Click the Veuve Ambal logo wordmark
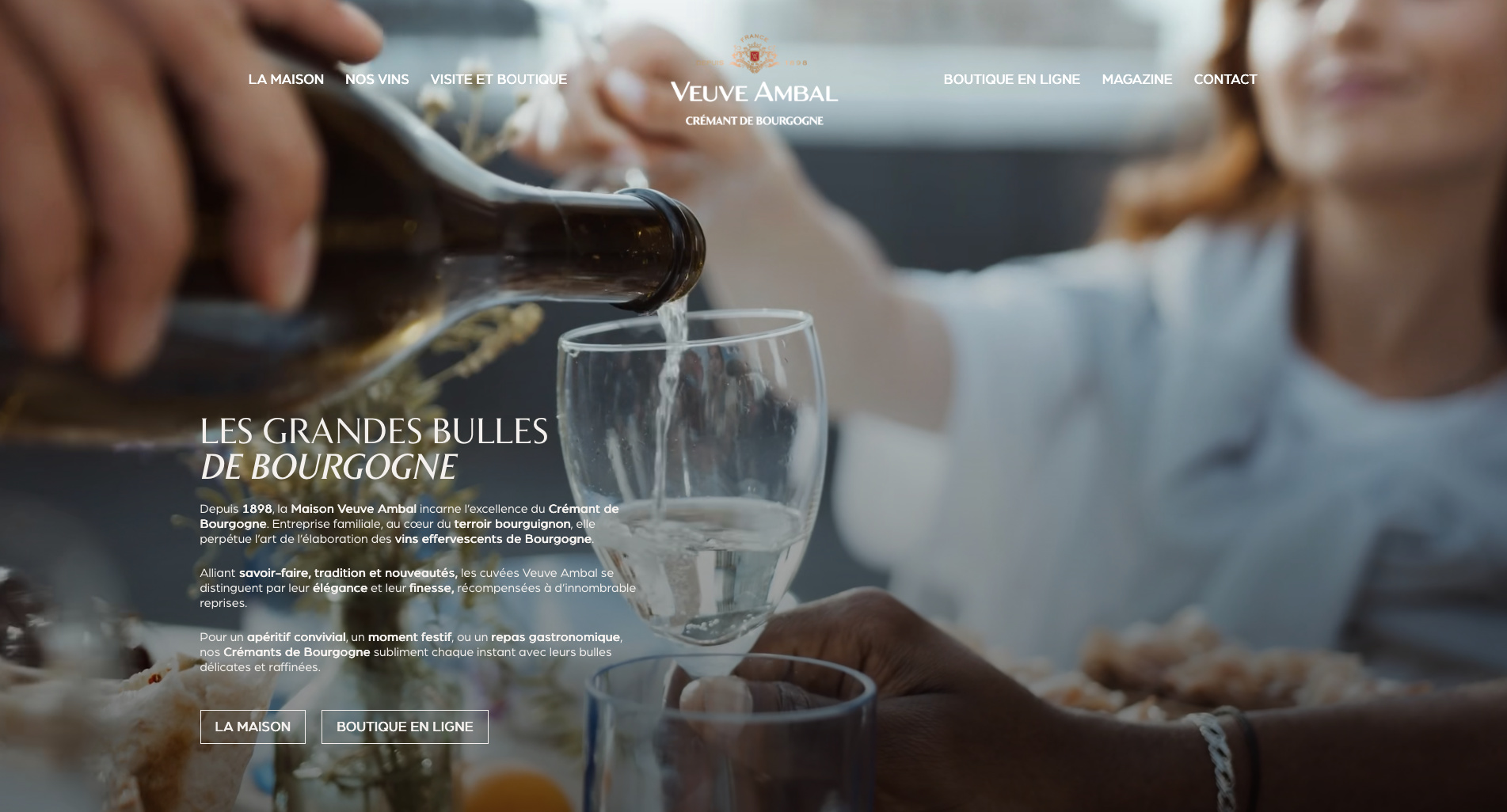The image size is (1507, 812). coord(754,92)
